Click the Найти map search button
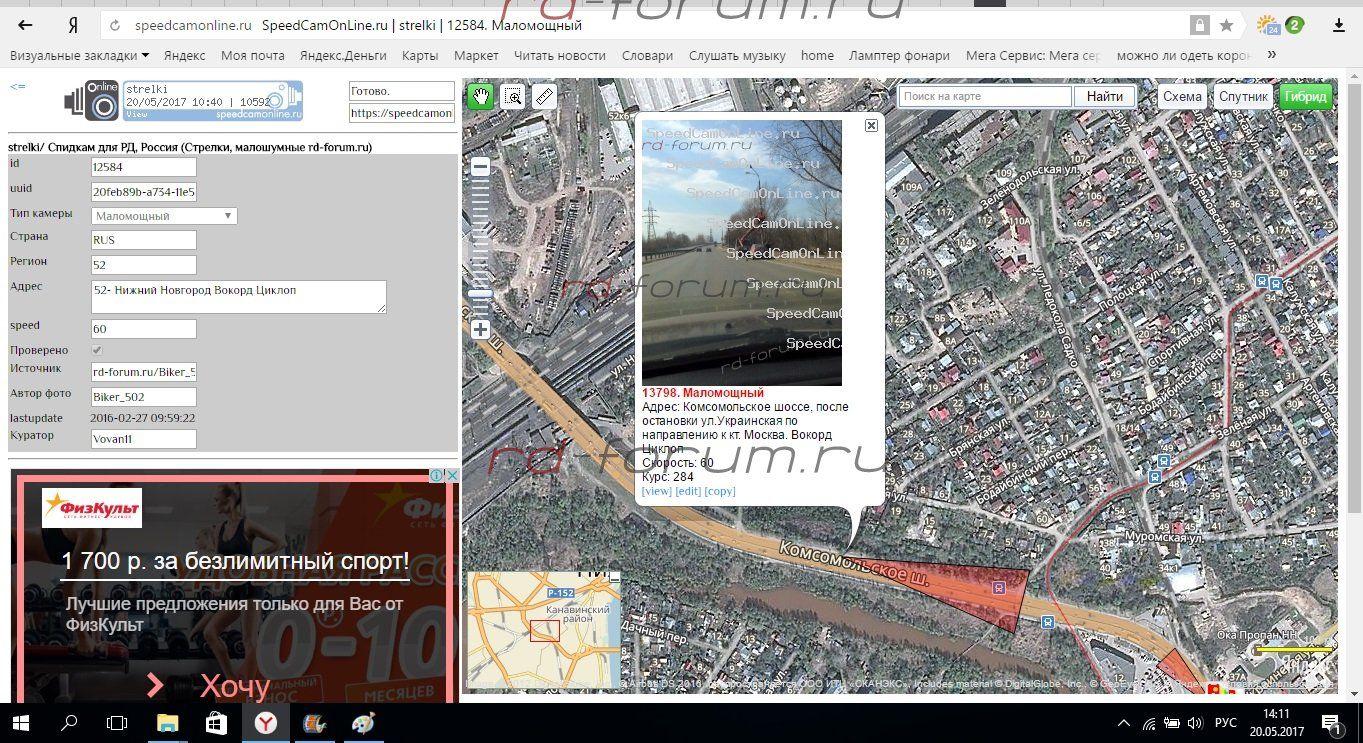The image size is (1363, 743). [1105, 97]
